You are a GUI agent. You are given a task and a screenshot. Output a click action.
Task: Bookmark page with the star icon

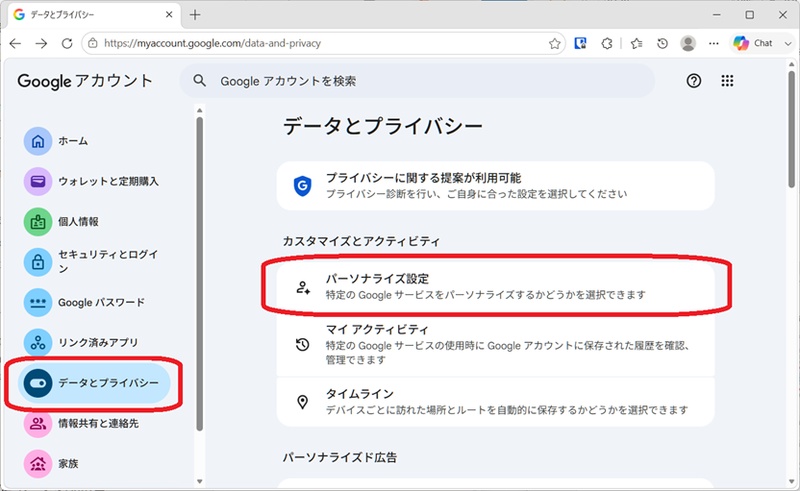click(x=555, y=43)
